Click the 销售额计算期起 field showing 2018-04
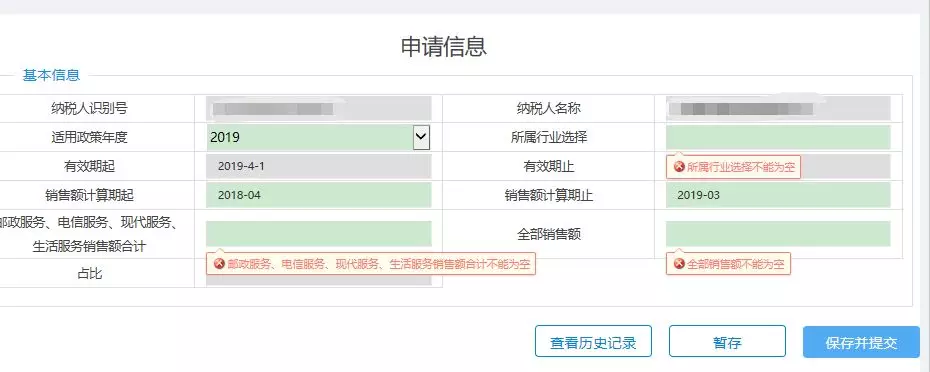Viewport: 930px width, 372px height. tap(319, 195)
